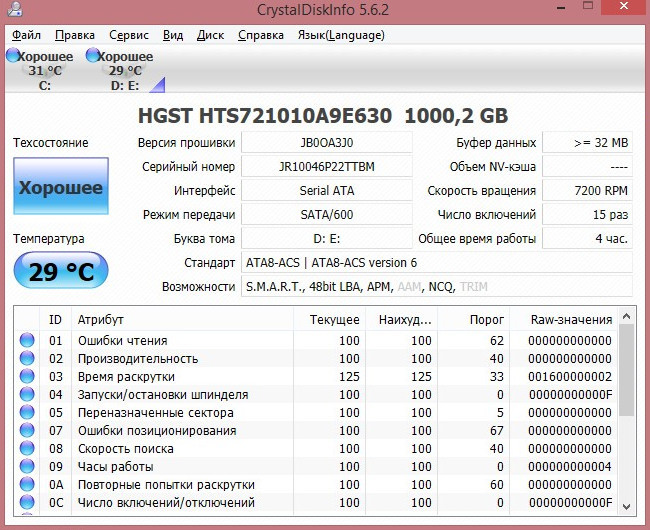This screenshot has width=650, height=530.
Task: Close the CrystalDiskInfo window
Action: click(x=624, y=6)
